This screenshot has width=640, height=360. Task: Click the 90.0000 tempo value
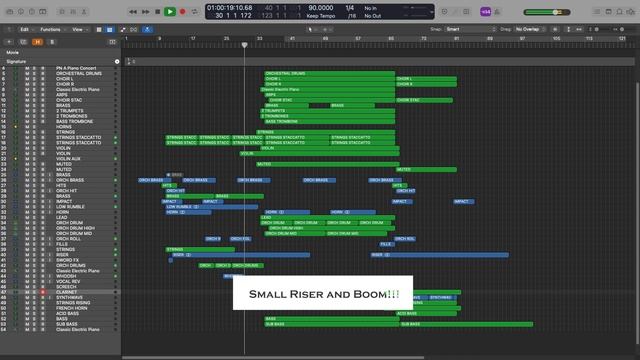coord(320,8)
